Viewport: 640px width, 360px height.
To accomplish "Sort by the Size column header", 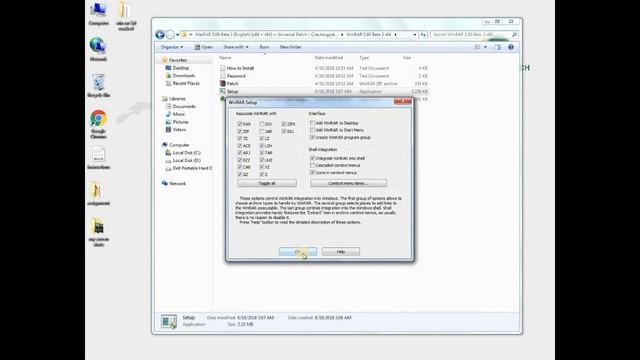I will pyautogui.click(x=407, y=58).
